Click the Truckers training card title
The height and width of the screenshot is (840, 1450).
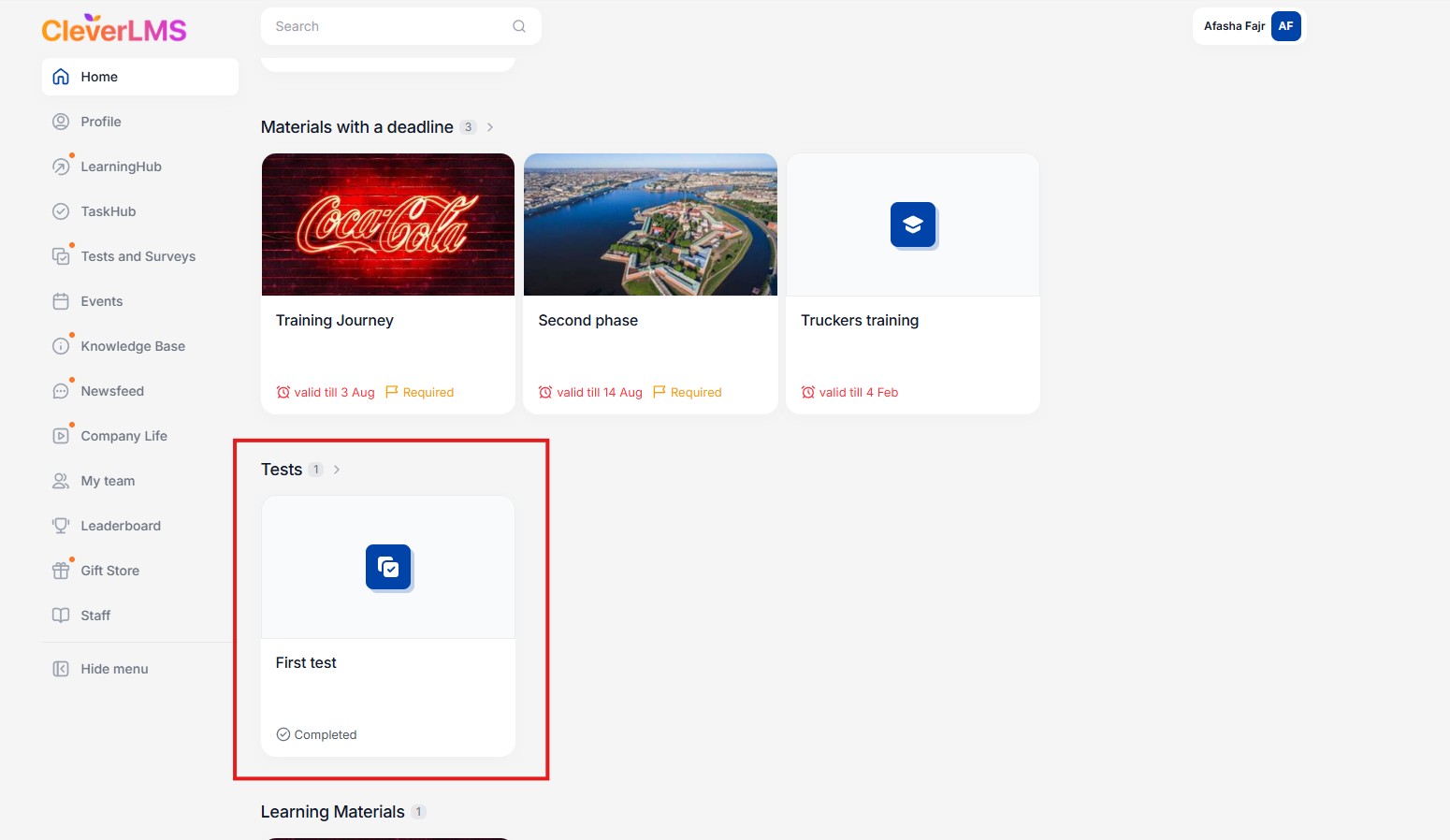860,320
